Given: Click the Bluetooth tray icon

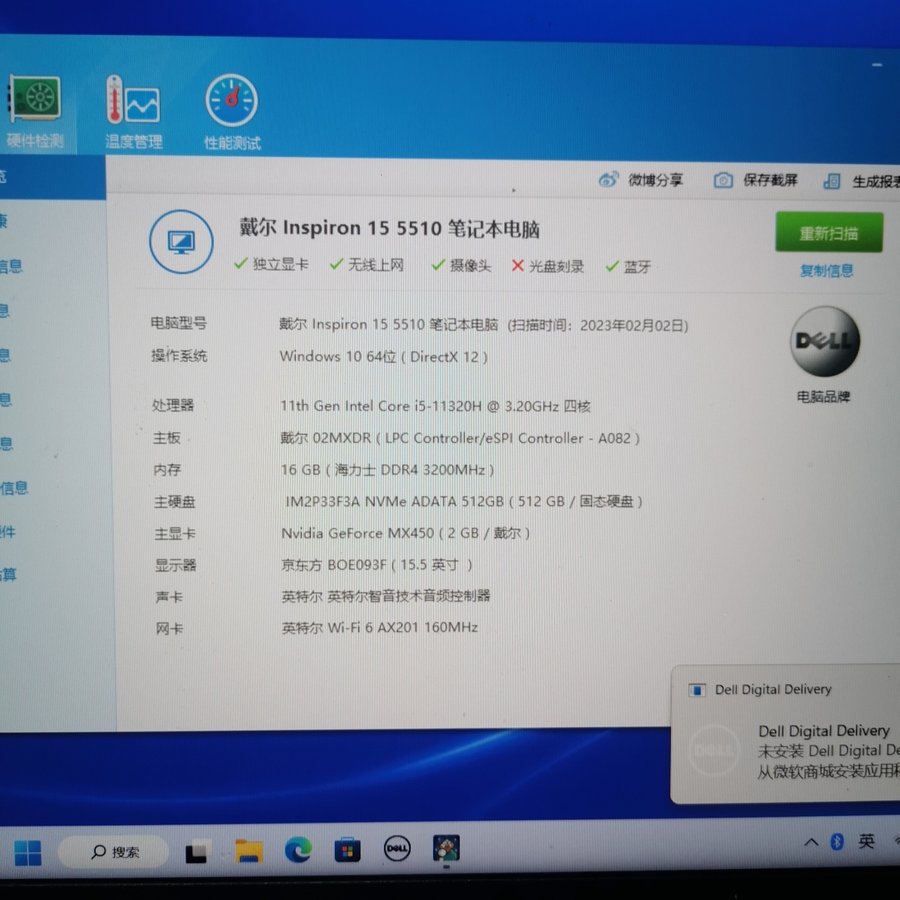Looking at the screenshot, I should [x=837, y=842].
